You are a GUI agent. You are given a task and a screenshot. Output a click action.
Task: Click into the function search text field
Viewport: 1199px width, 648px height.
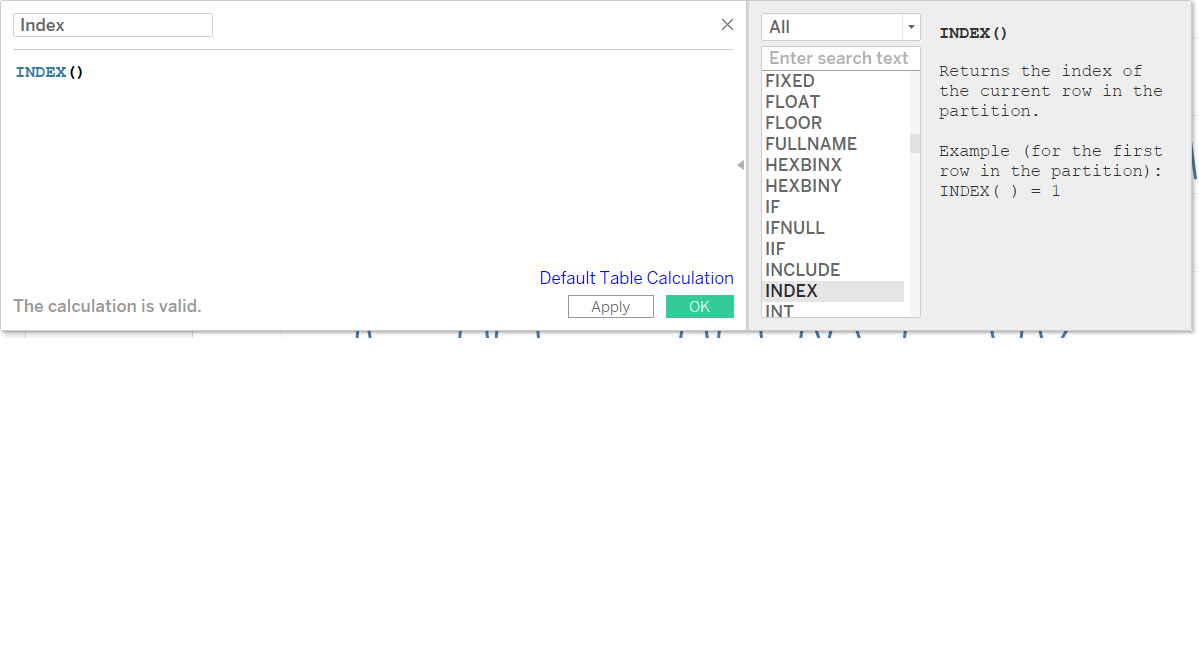(840, 57)
